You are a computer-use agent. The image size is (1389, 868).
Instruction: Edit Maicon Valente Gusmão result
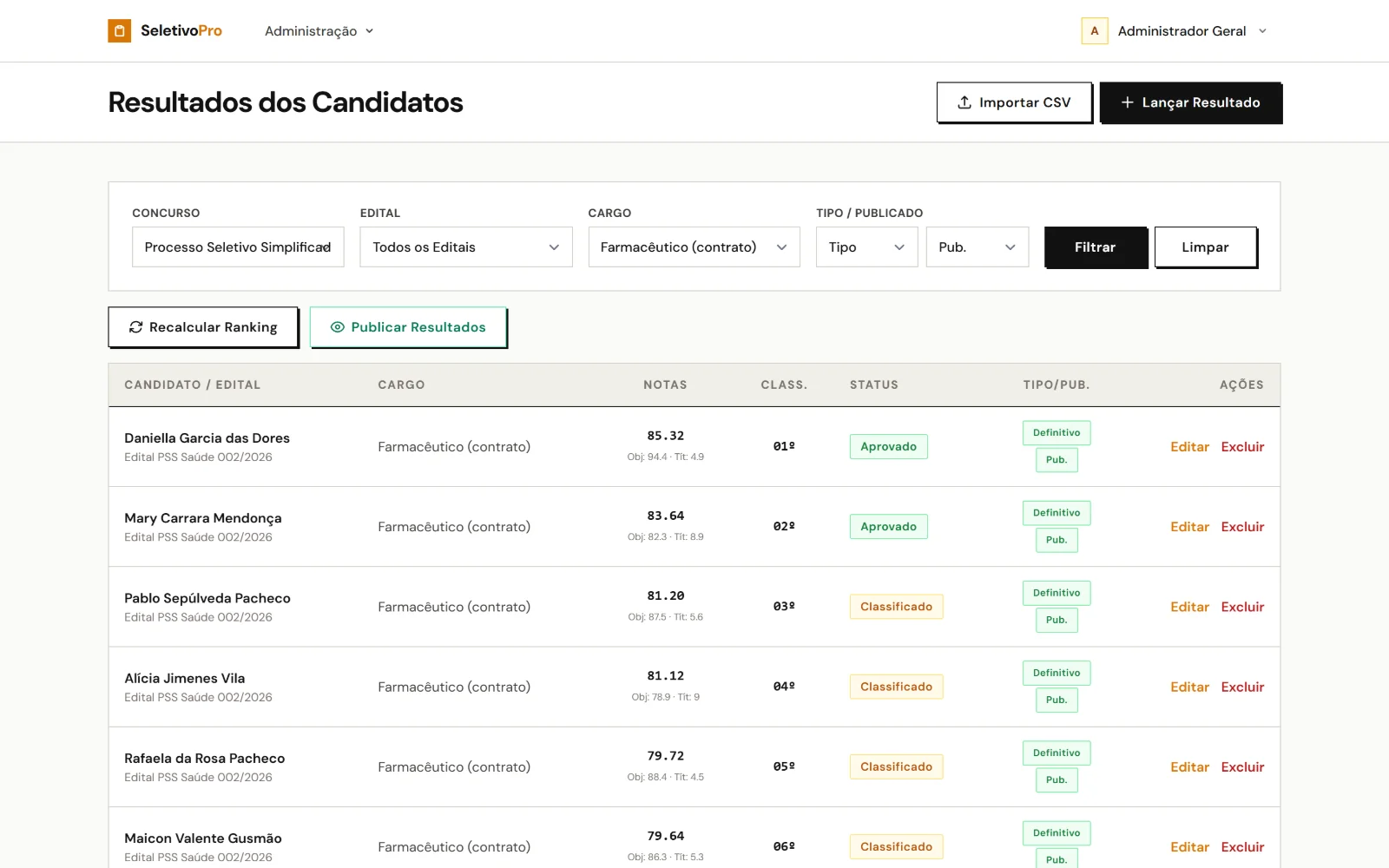(1189, 847)
